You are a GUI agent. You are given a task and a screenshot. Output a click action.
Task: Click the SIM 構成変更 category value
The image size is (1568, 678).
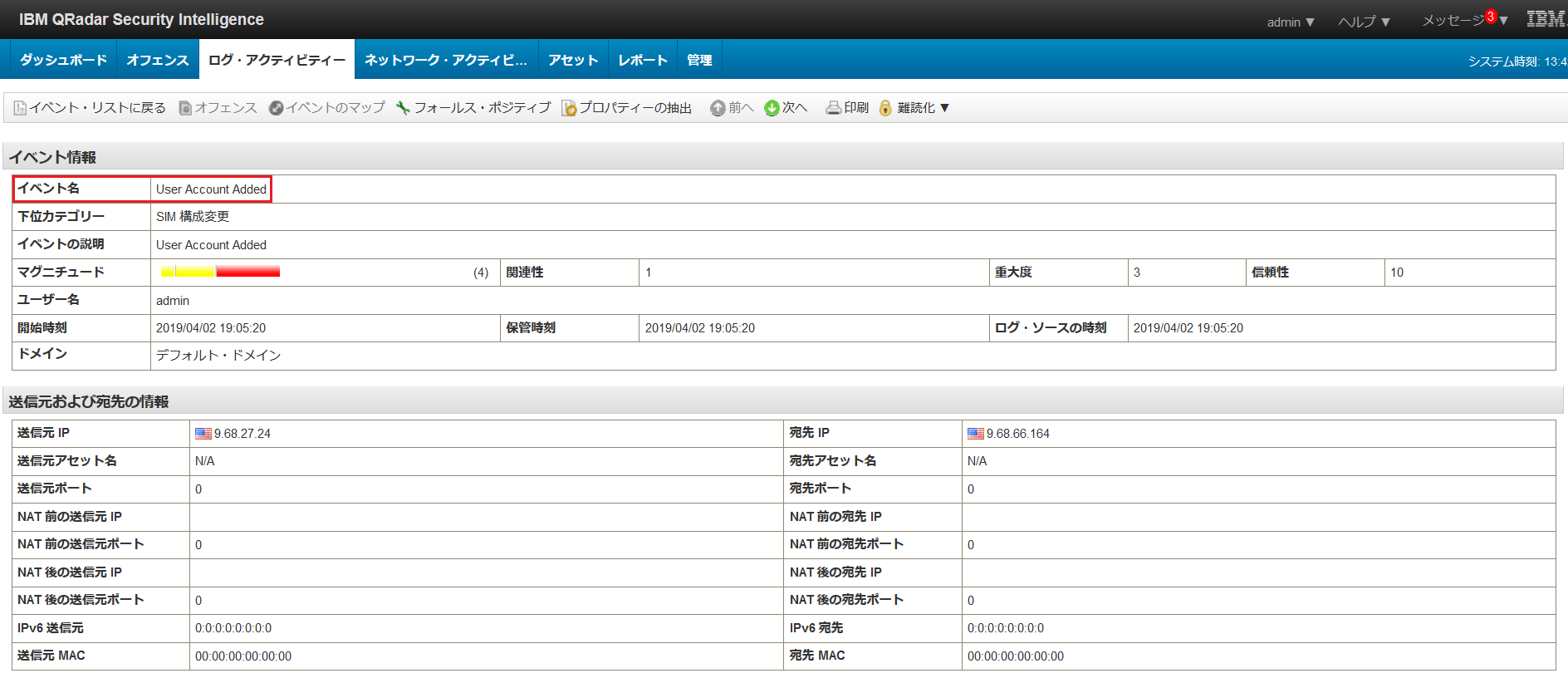click(x=193, y=217)
